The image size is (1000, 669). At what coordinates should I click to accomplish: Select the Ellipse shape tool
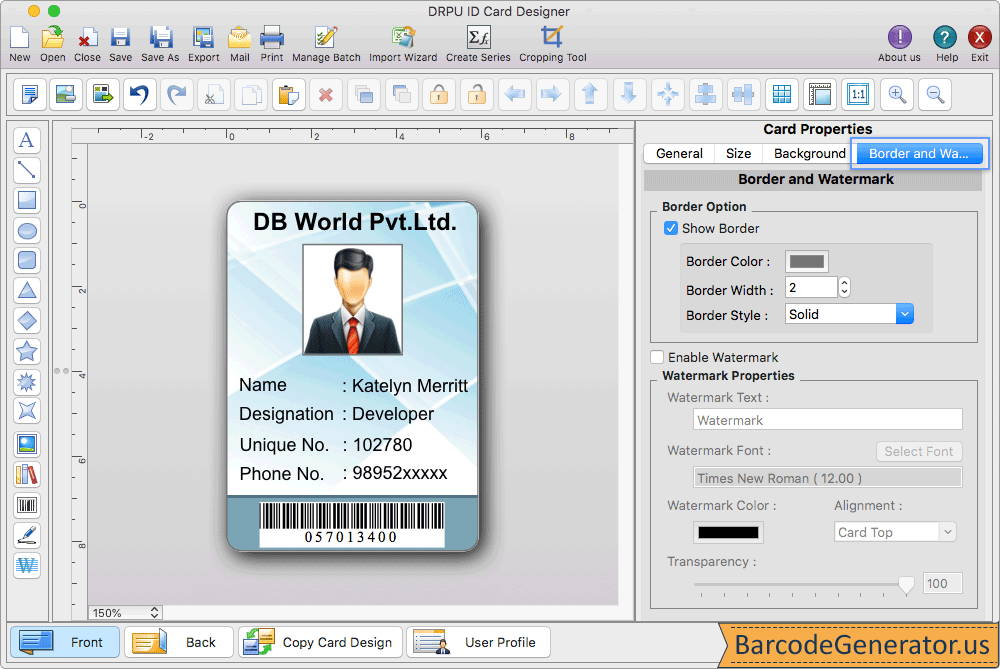click(27, 230)
